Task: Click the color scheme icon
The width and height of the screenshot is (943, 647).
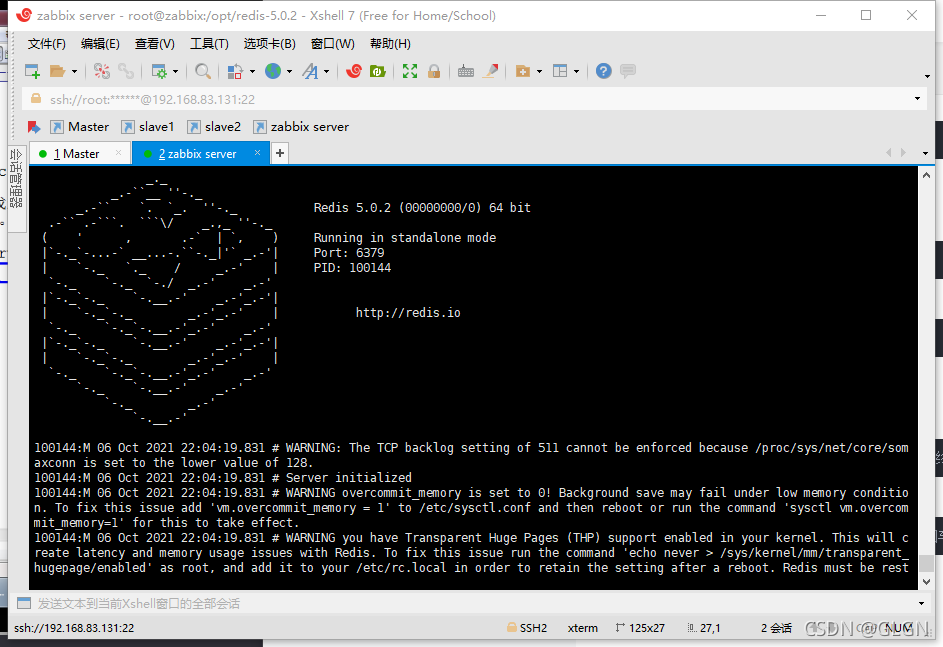Action: point(235,72)
